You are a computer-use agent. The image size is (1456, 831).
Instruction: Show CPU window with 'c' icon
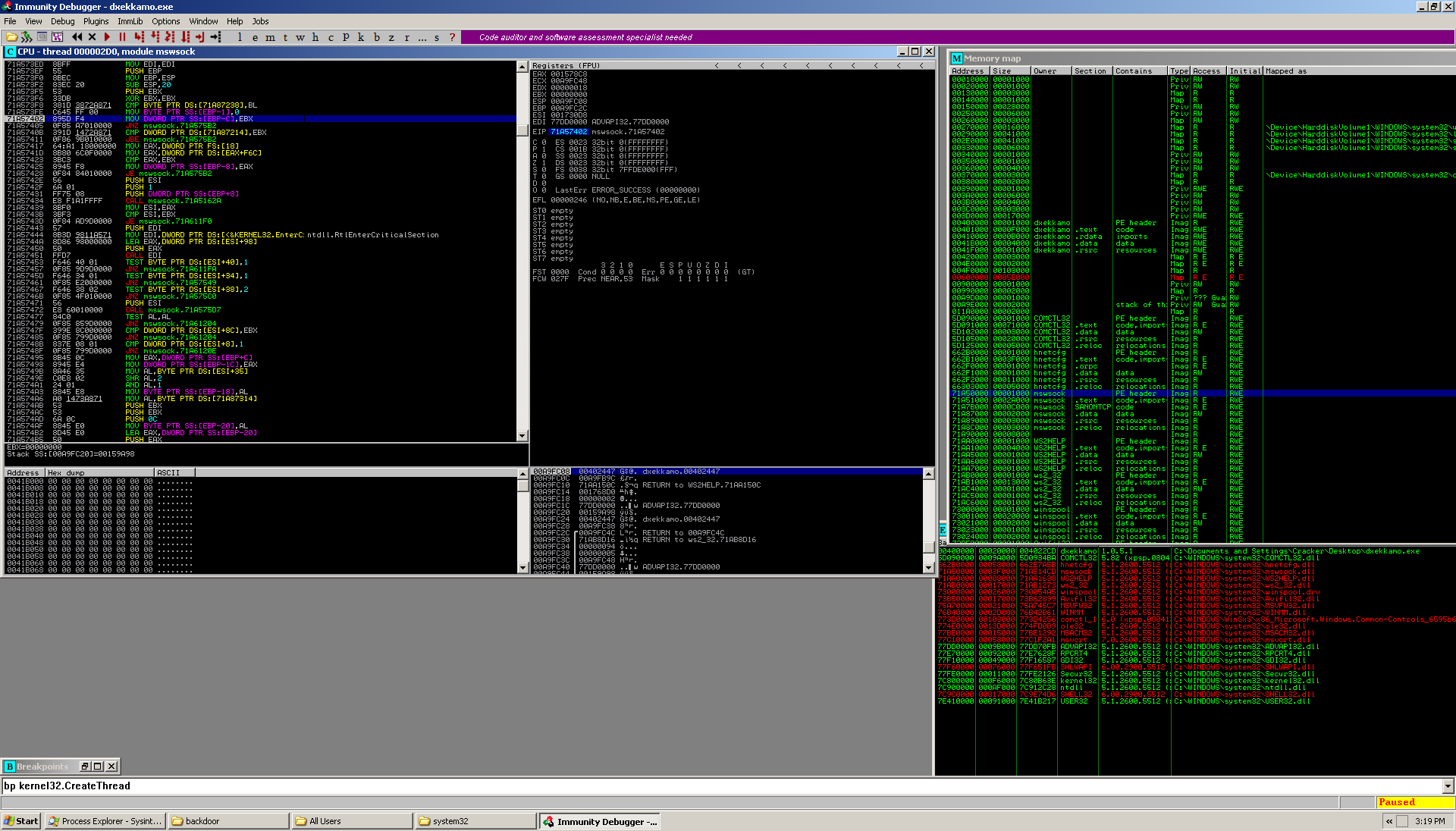point(331,36)
